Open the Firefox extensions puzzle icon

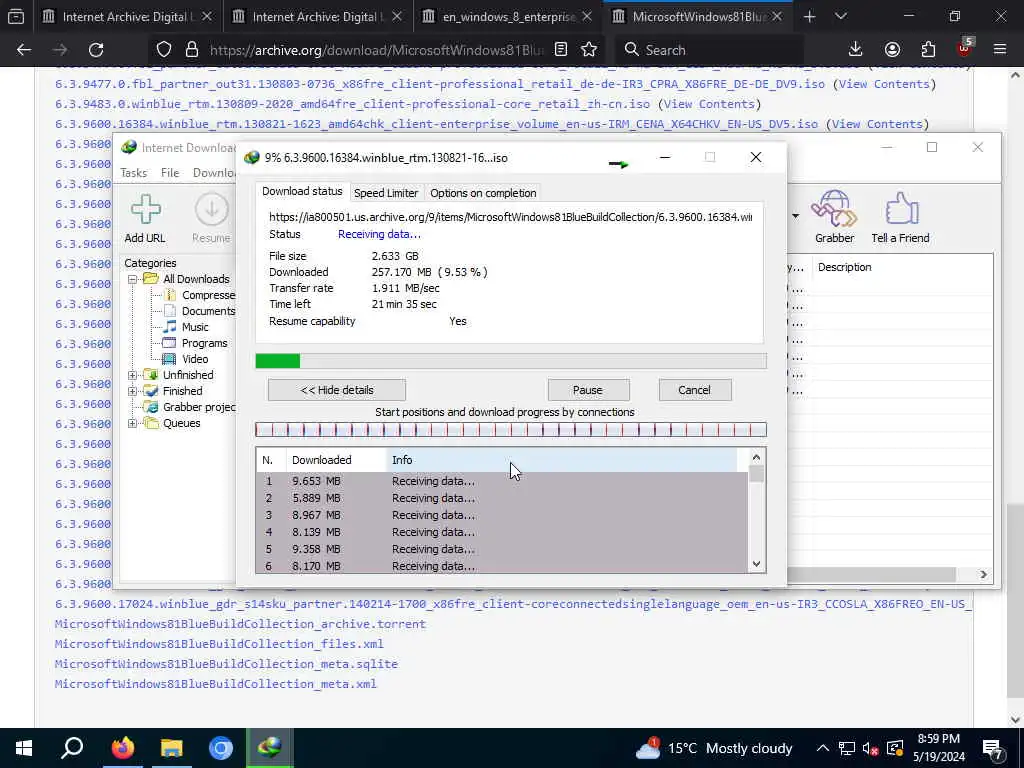928,50
